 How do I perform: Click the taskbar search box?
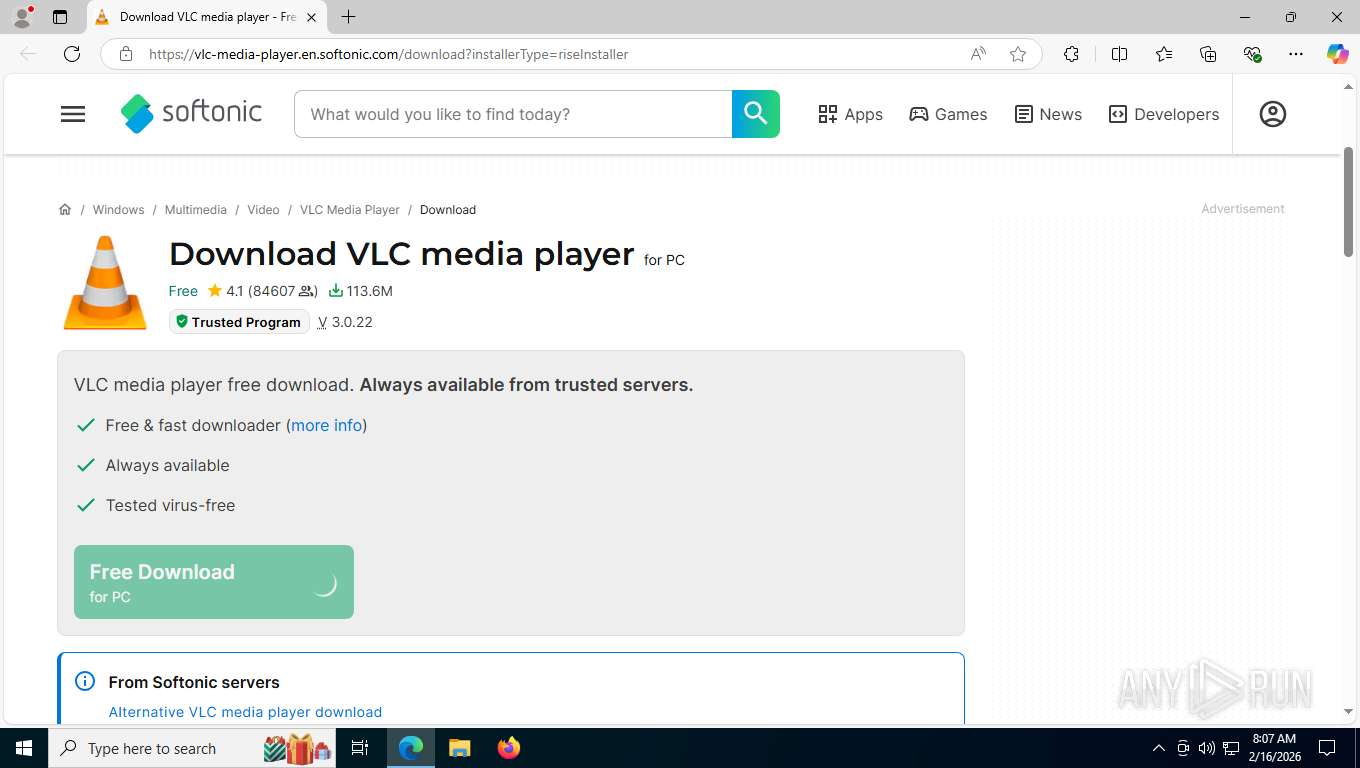[193, 748]
